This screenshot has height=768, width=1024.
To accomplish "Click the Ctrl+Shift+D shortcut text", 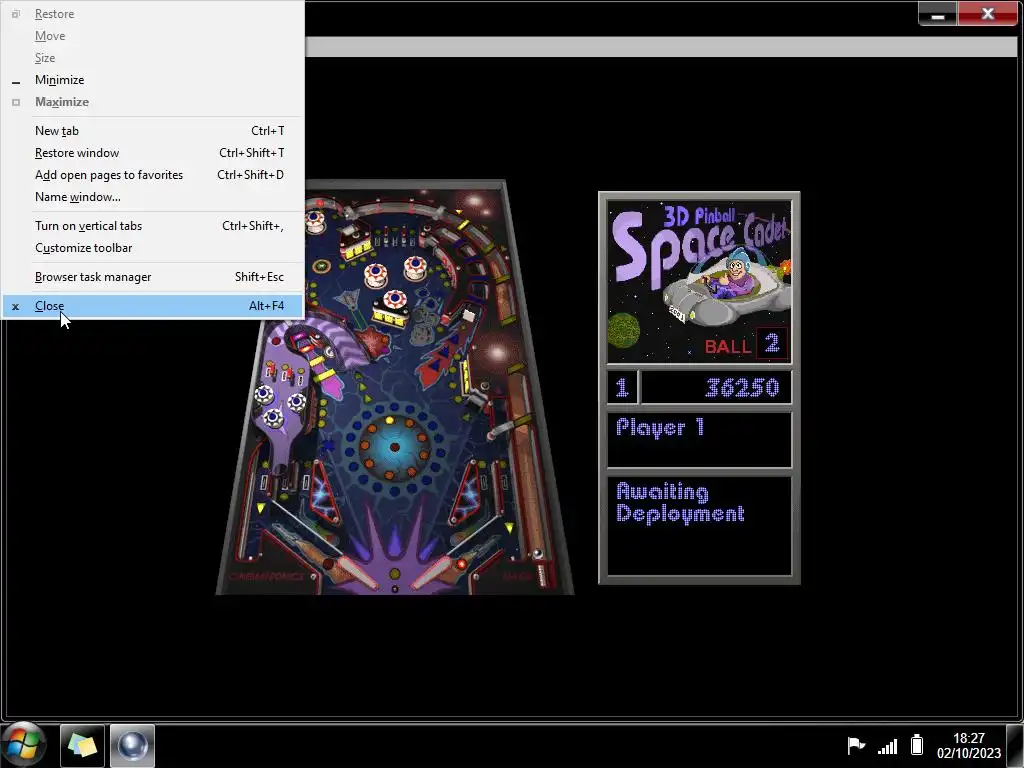I will pos(250,175).
